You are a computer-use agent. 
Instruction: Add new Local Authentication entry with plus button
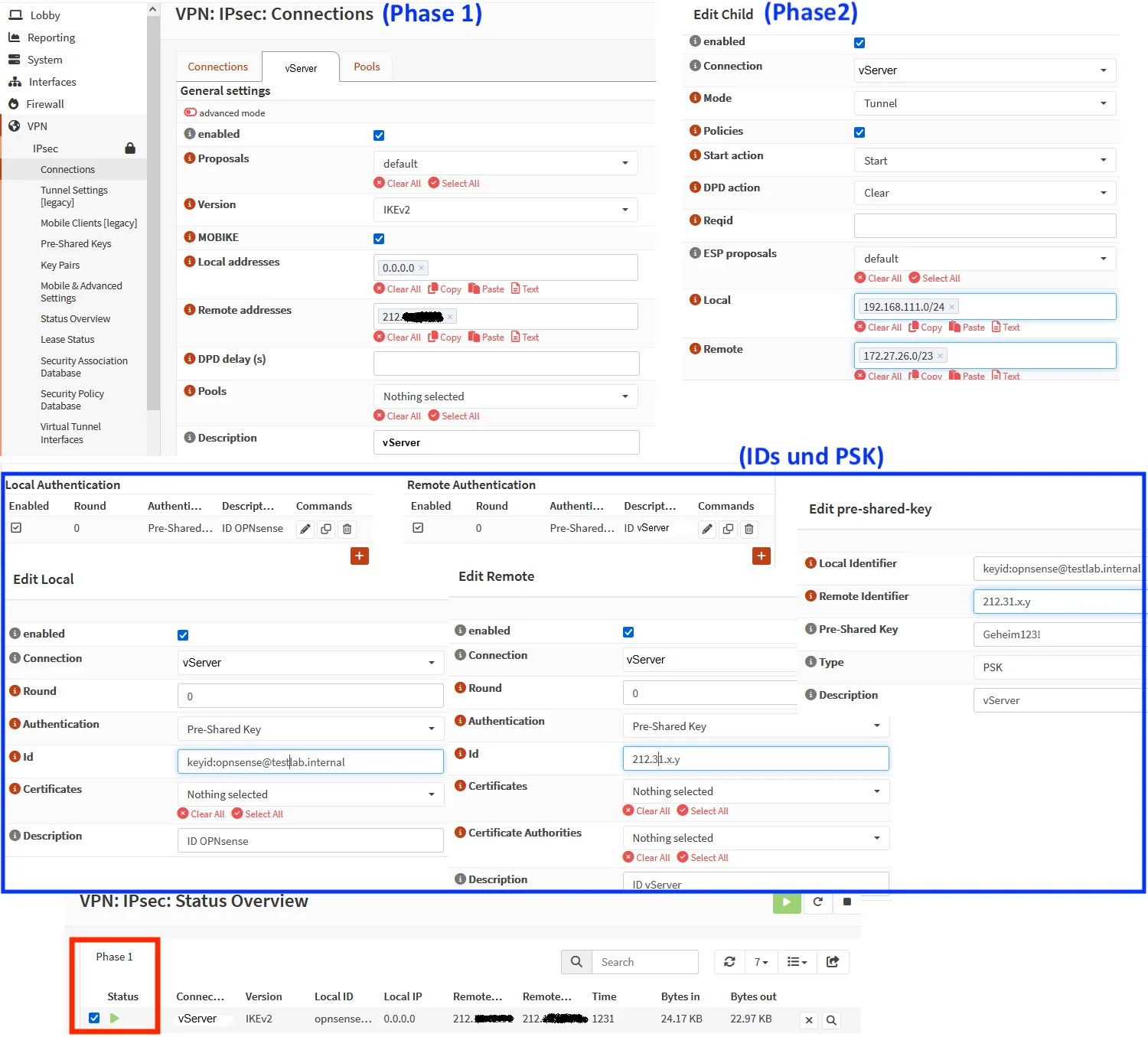tap(360, 556)
